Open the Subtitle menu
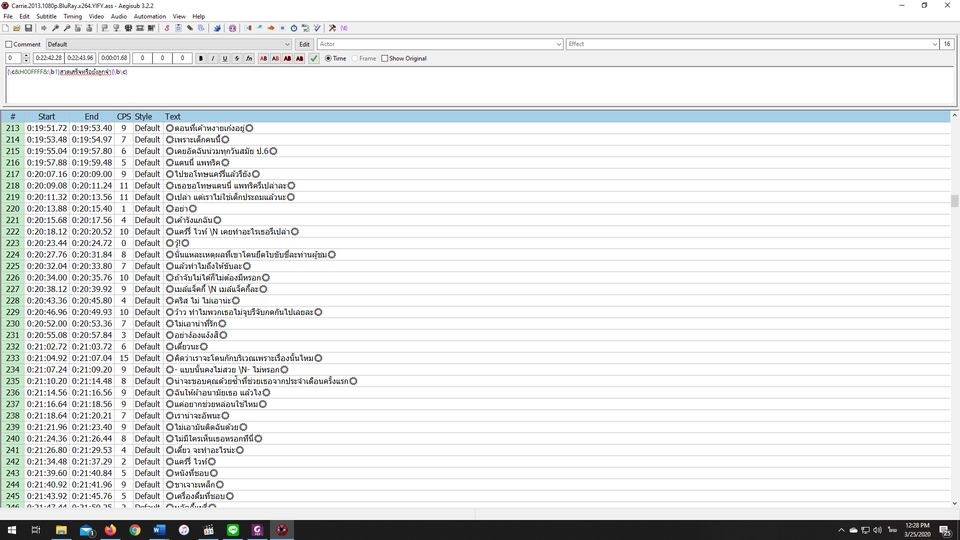The width and height of the screenshot is (960, 540). (46, 17)
